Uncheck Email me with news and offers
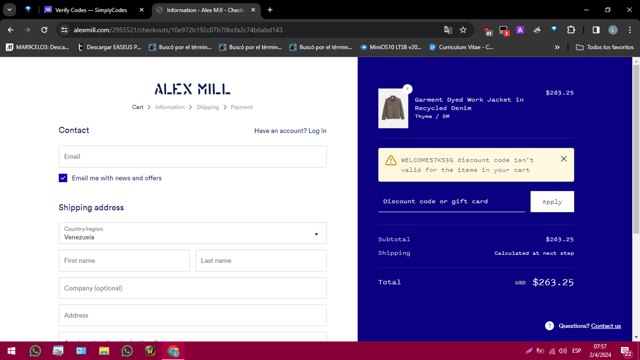640x360 pixels. tap(63, 178)
